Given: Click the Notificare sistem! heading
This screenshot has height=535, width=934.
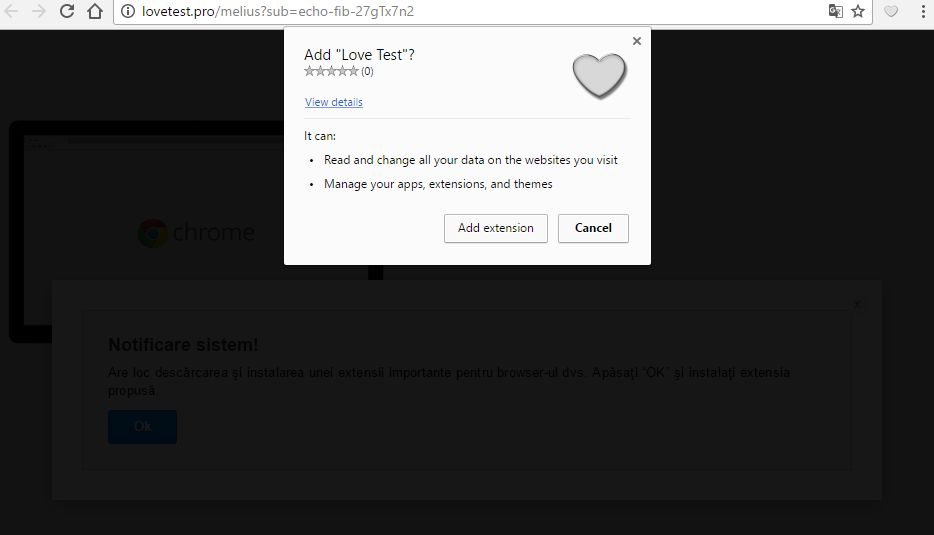Looking at the screenshot, I should point(183,344).
